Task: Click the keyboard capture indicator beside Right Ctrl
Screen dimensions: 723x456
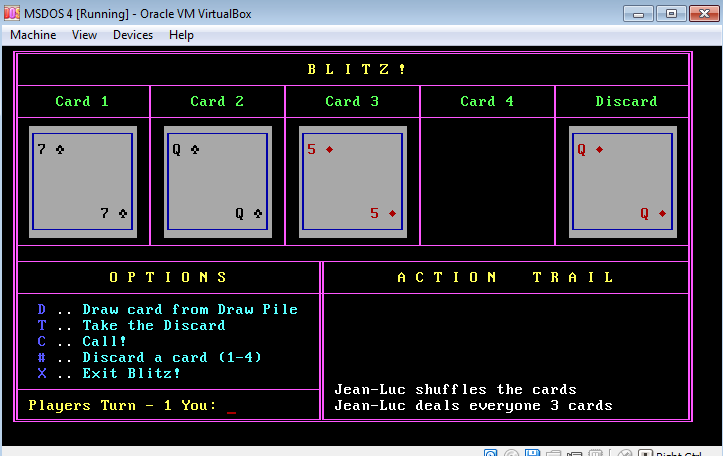Action: (x=645, y=451)
